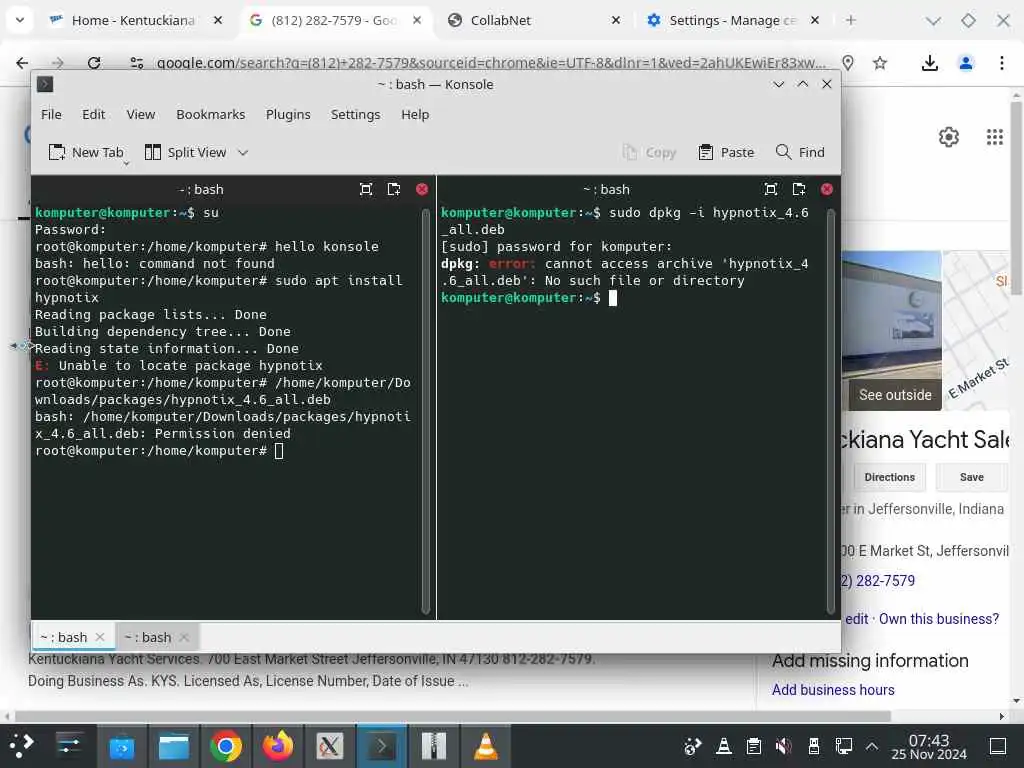The width and height of the screenshot is (1024, 768).
Task: Click Add business hours link
Action: (833, 690)
